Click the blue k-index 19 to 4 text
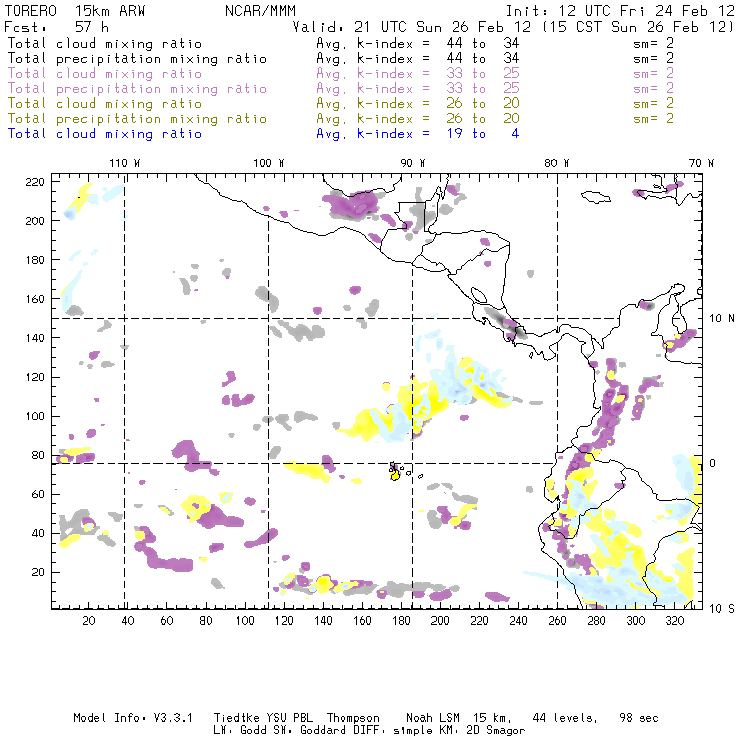The width and height of the screenshot is (740, 740). [417, 134]
